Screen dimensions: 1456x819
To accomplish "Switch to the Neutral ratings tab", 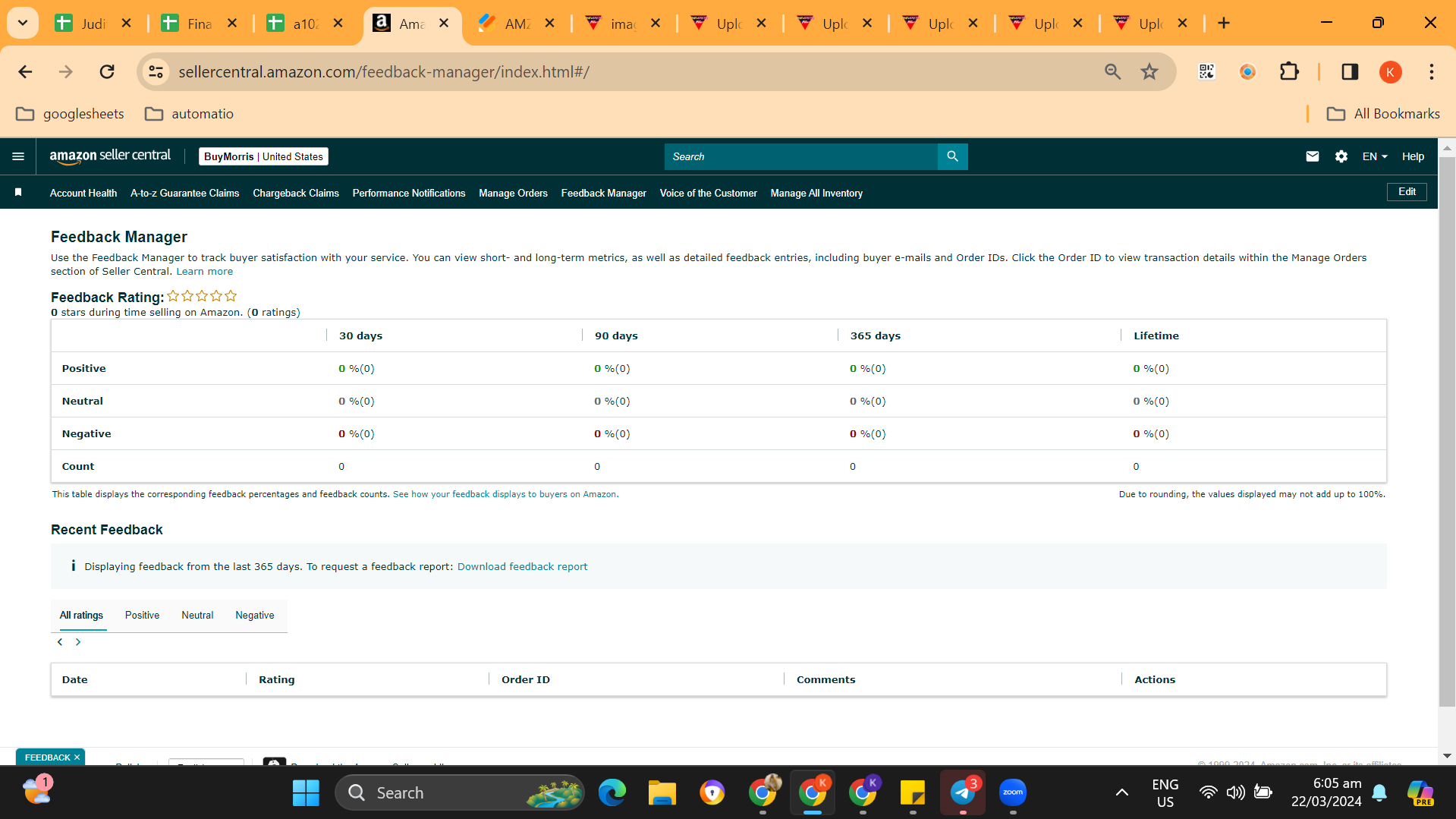I will coord(197,615).
